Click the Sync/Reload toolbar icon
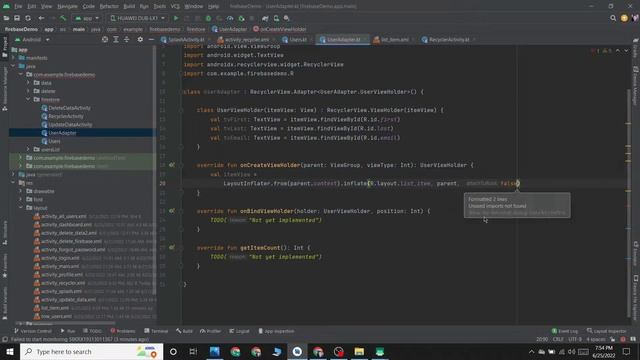 [x=28, y=18]
